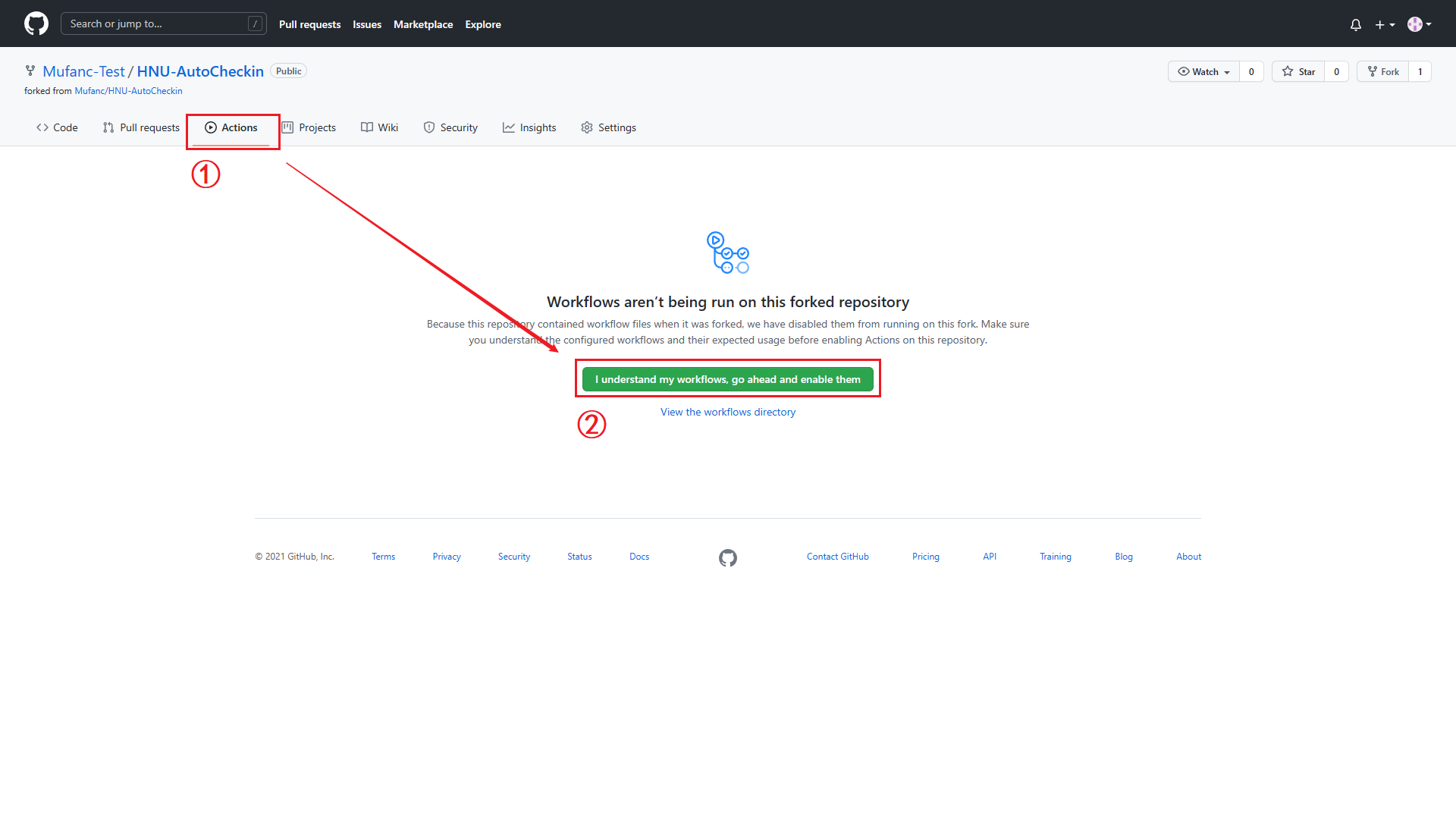Expand the Watch dropdown
The width and height of the screenshot is (1456, 819).
(x=1203, y=71)
